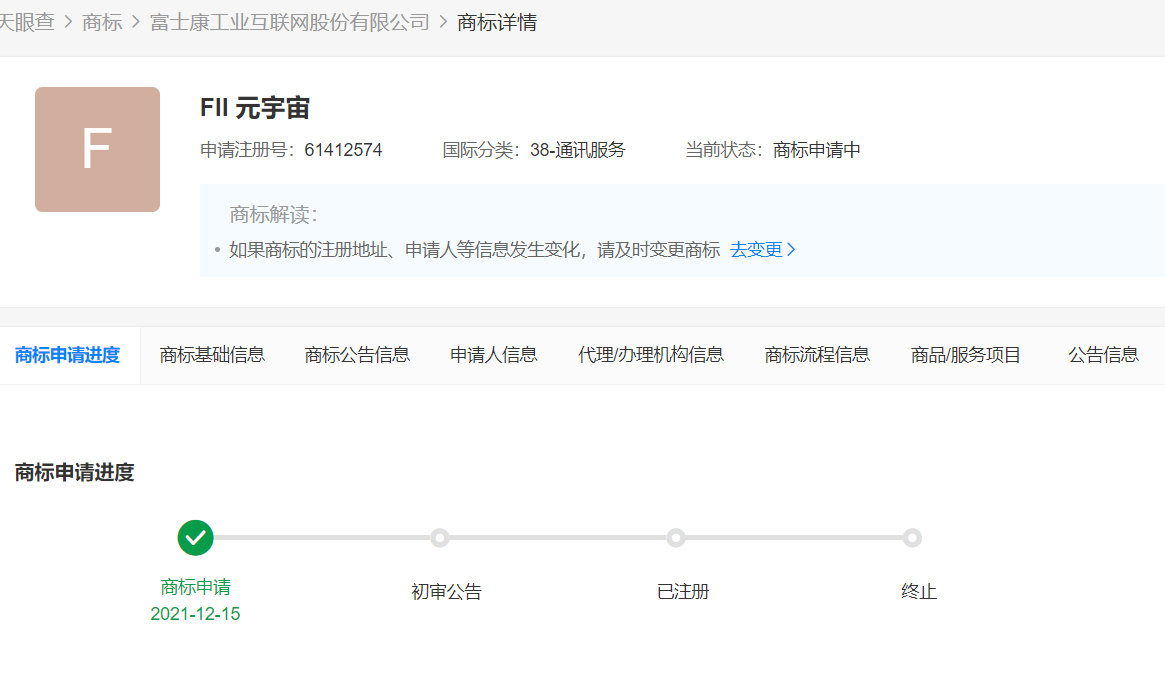Screen dimensions: 1165x683
Task: Click the 天眼查 breadcrumb home link
Action: tap(26, 22)
